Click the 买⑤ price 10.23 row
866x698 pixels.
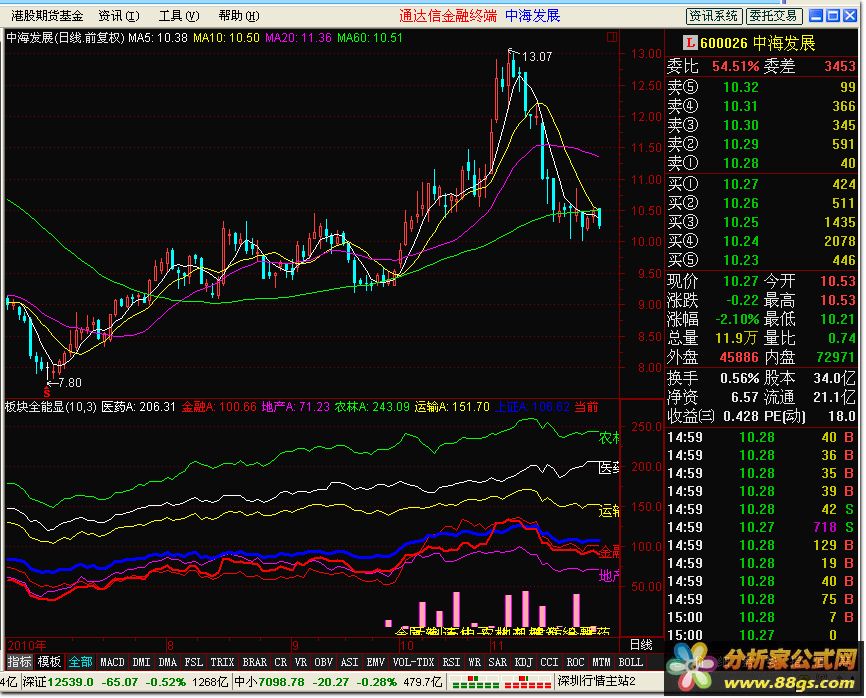pyautogui.click(x=761, y=260)
